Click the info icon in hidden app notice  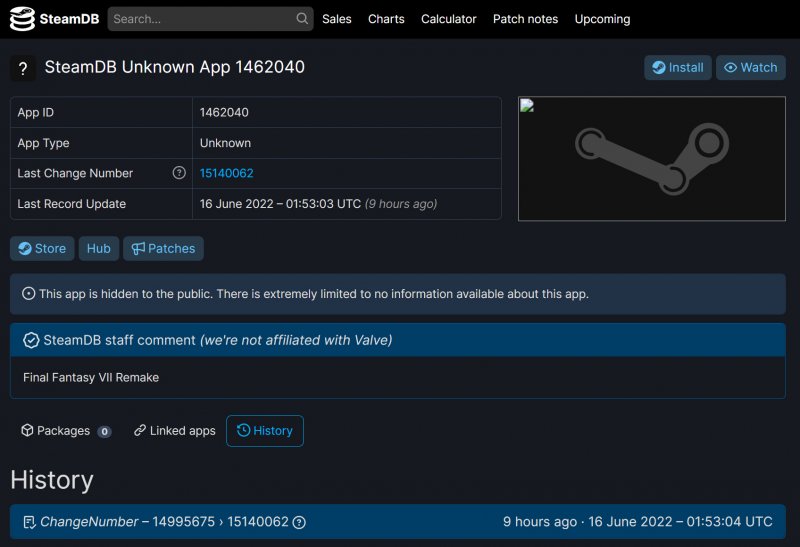(x=29, y=294)
